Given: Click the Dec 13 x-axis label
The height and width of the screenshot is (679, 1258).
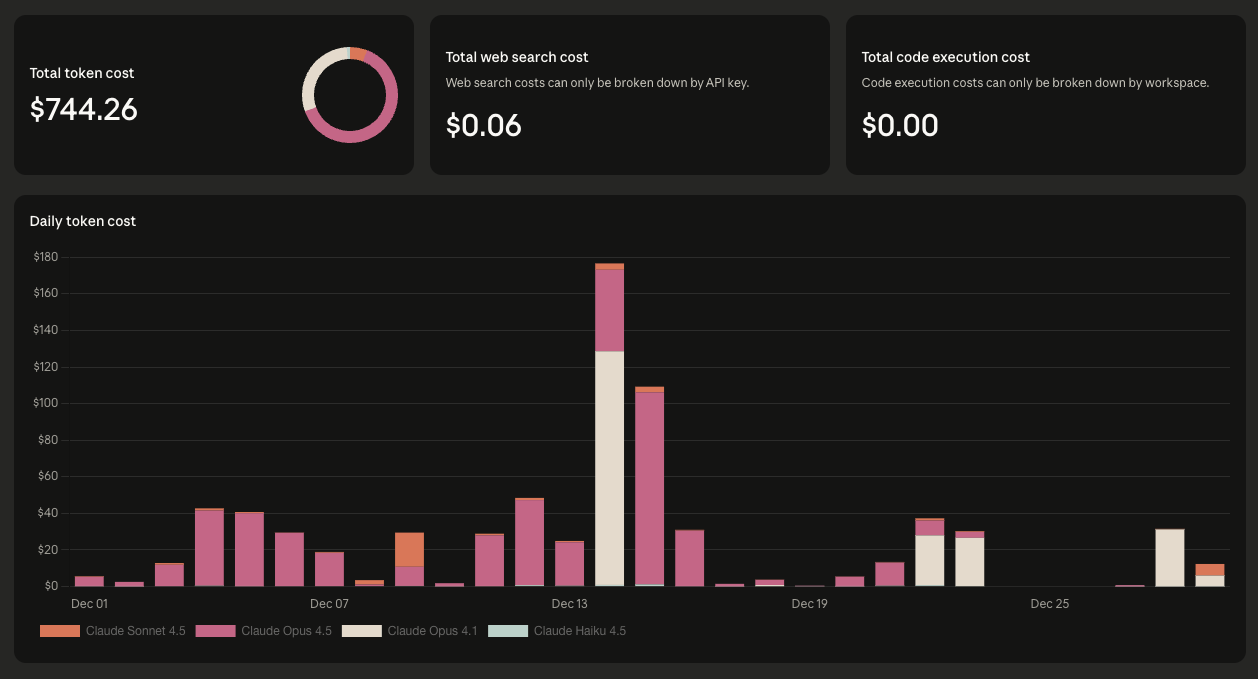Looking at the screenshot, I should click(569, 604).
